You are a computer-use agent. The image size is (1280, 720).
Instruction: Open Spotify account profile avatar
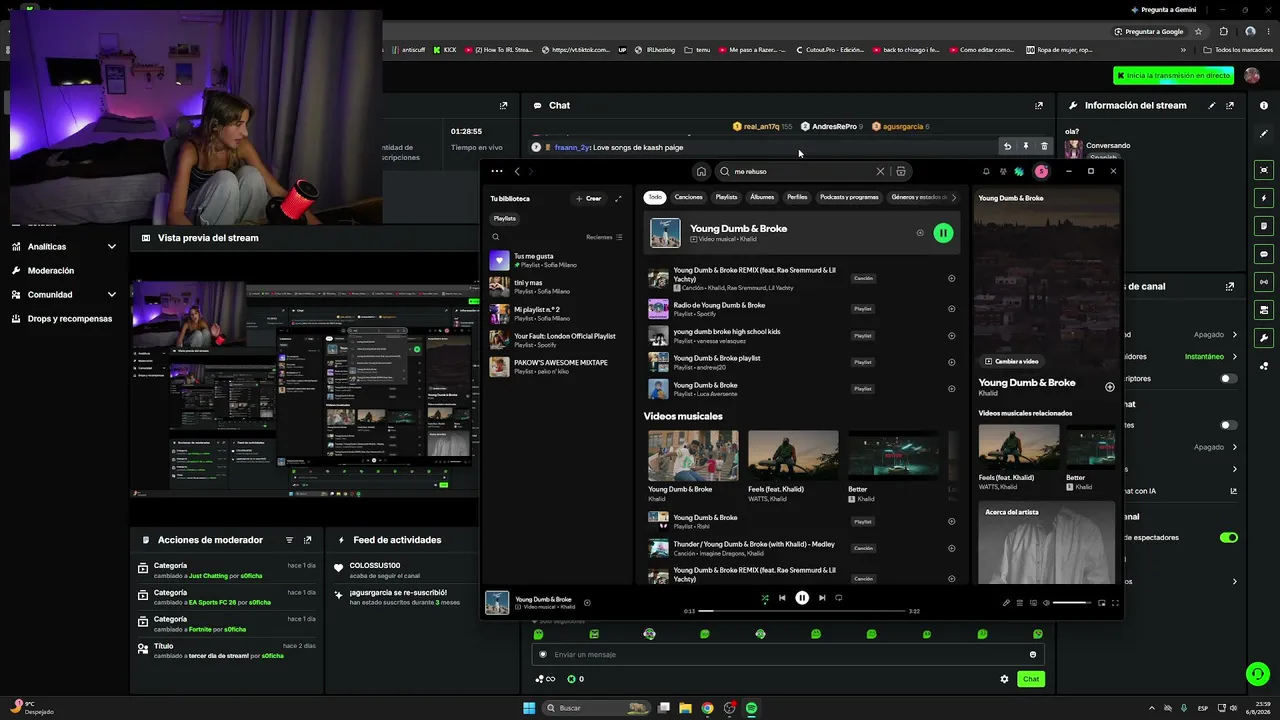click(1041, 171)
